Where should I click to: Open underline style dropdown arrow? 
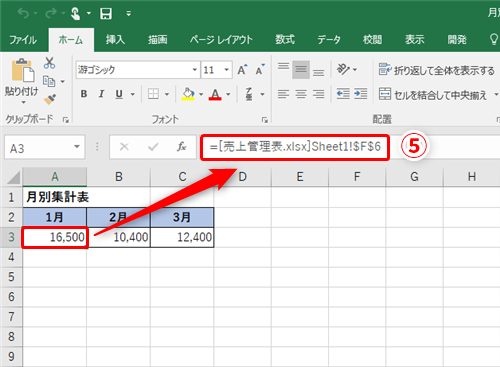tap(133, 95)
